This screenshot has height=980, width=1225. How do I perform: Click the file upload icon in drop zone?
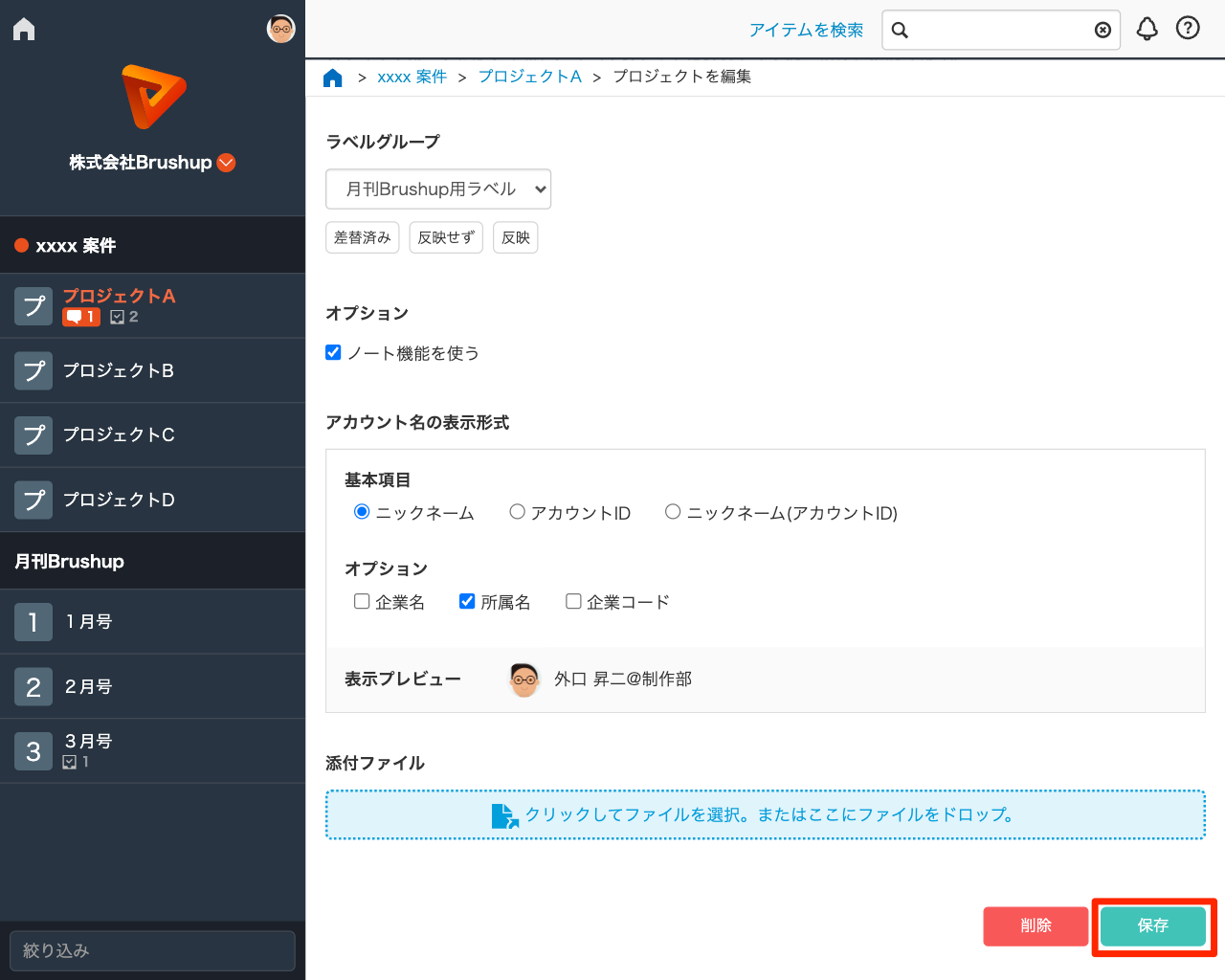(x=504, y=815)
